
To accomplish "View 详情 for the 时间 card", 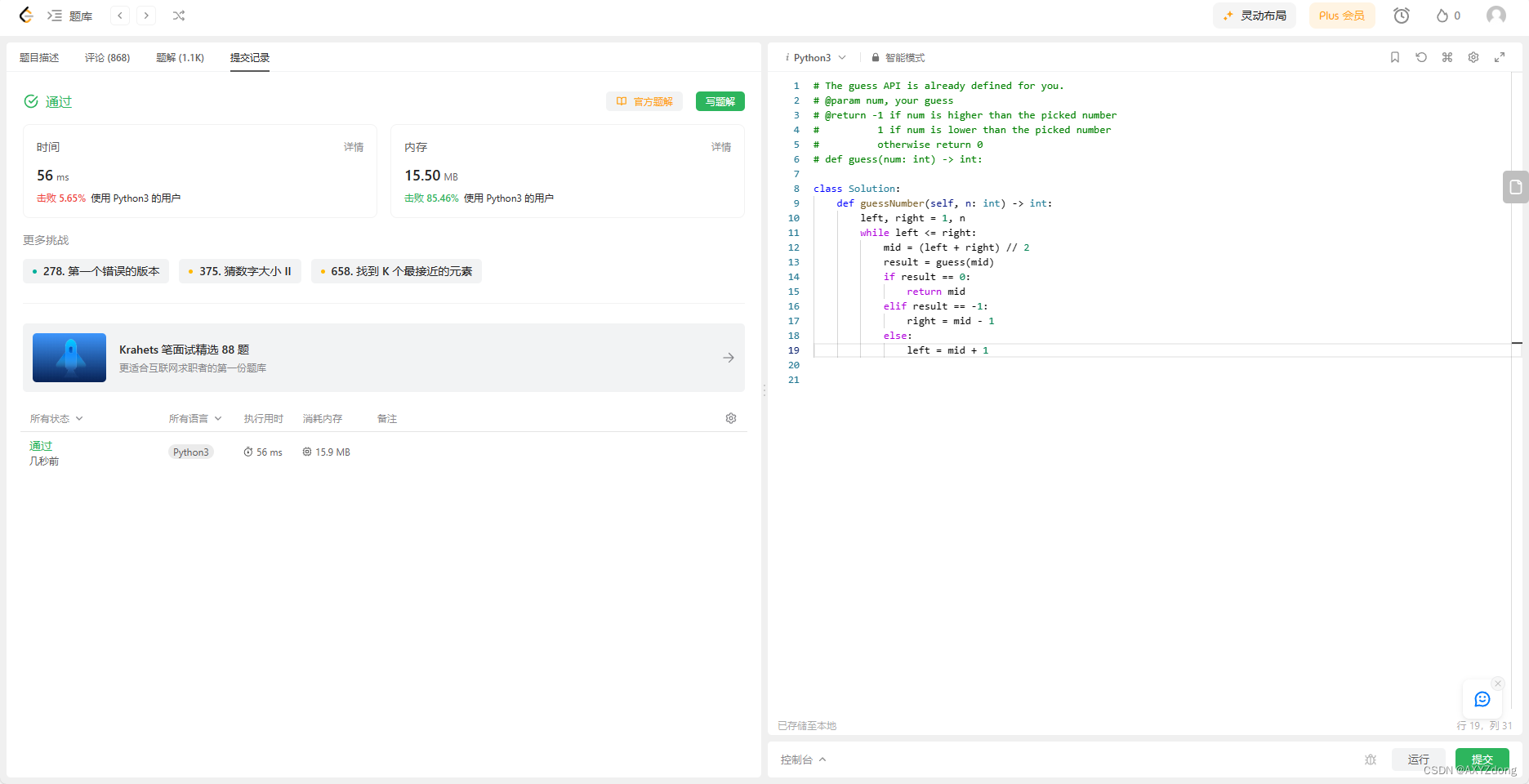I will [354, 147].
